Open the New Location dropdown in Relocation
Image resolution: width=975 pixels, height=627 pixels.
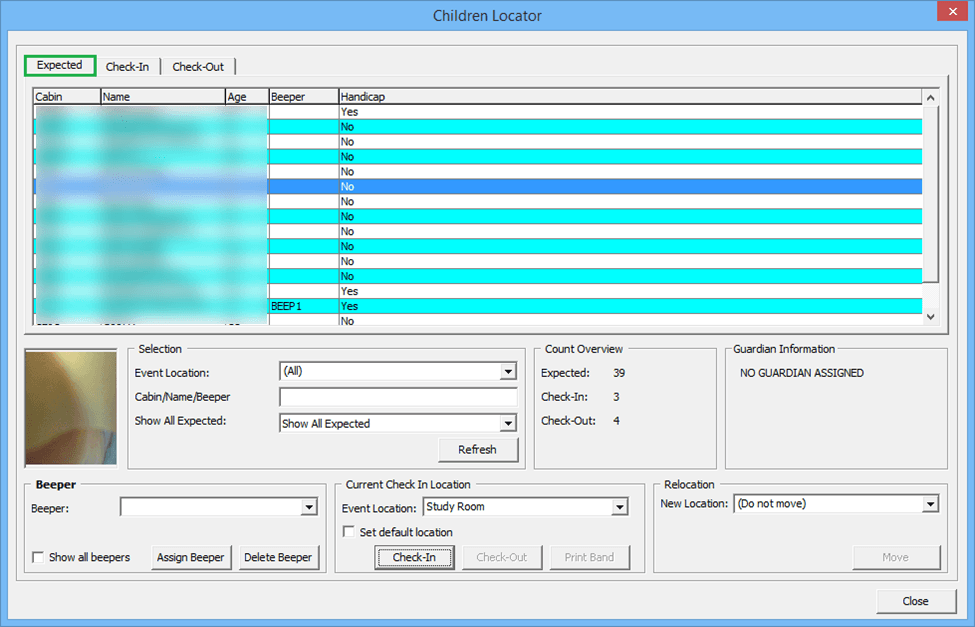pos(928,503)
